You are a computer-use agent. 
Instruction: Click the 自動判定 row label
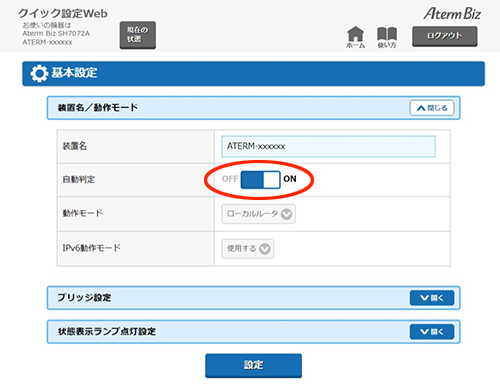(79, 180)
